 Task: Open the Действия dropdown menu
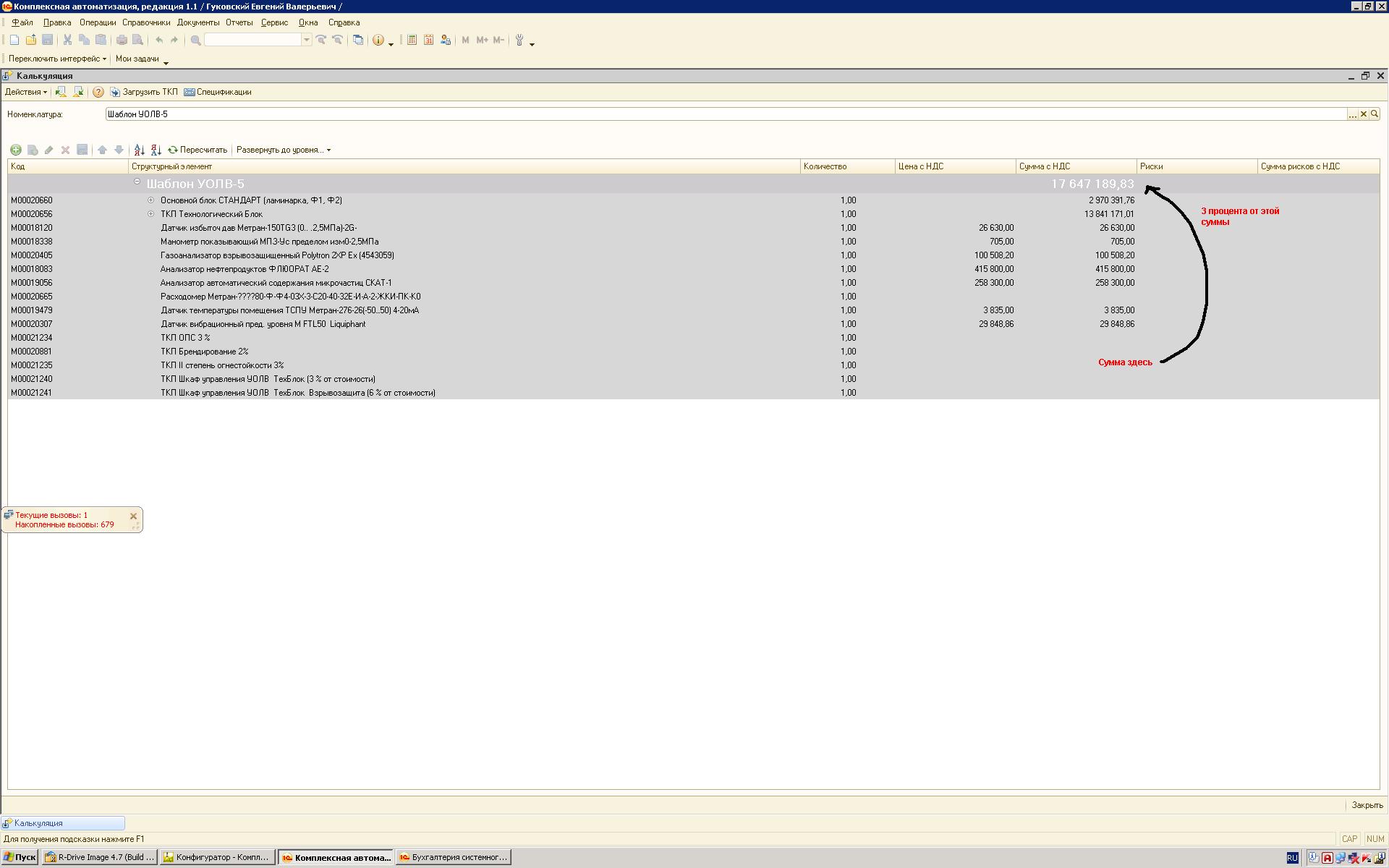(x=25, y=92)
